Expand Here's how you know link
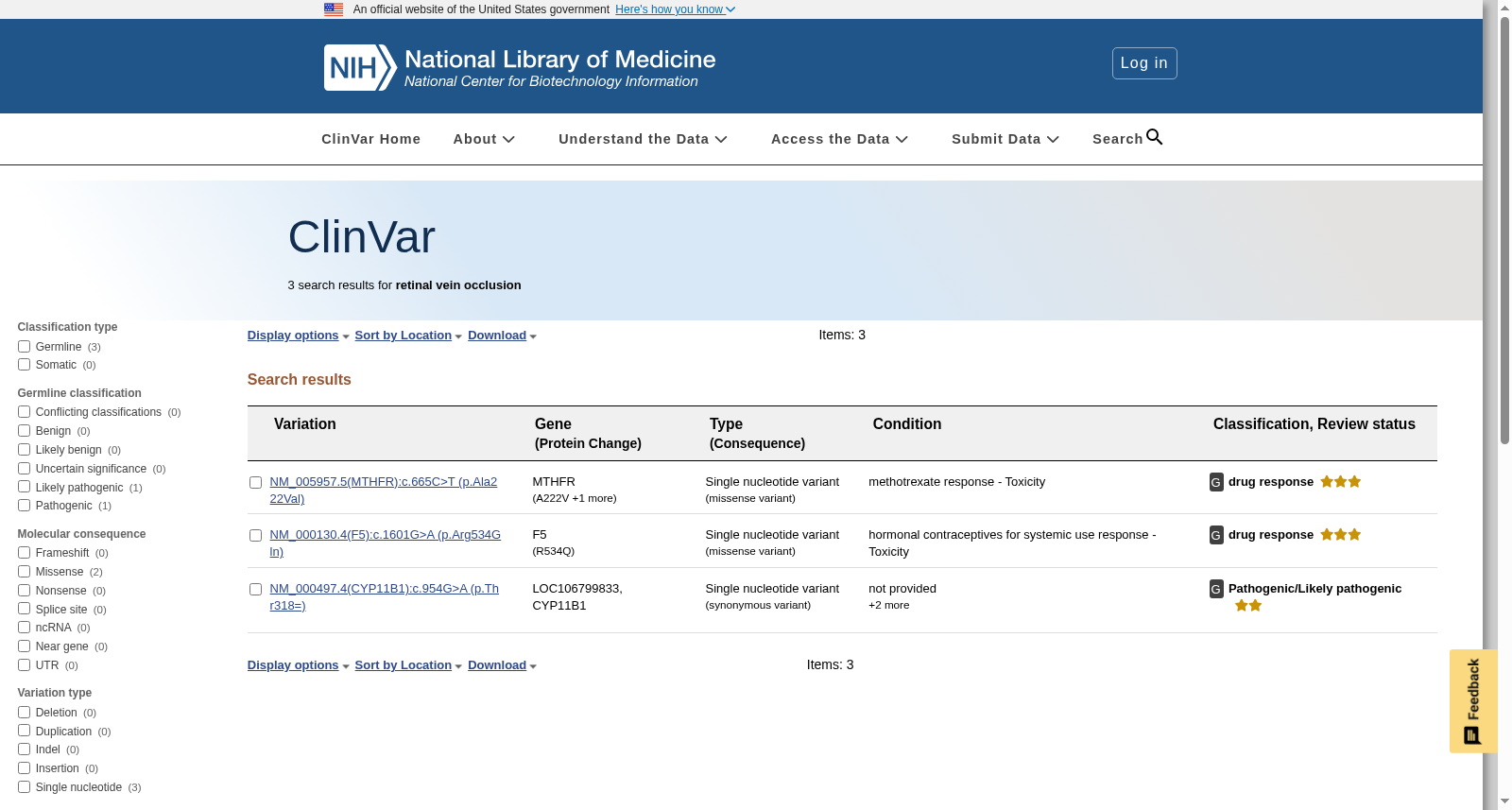 (675, 9)
